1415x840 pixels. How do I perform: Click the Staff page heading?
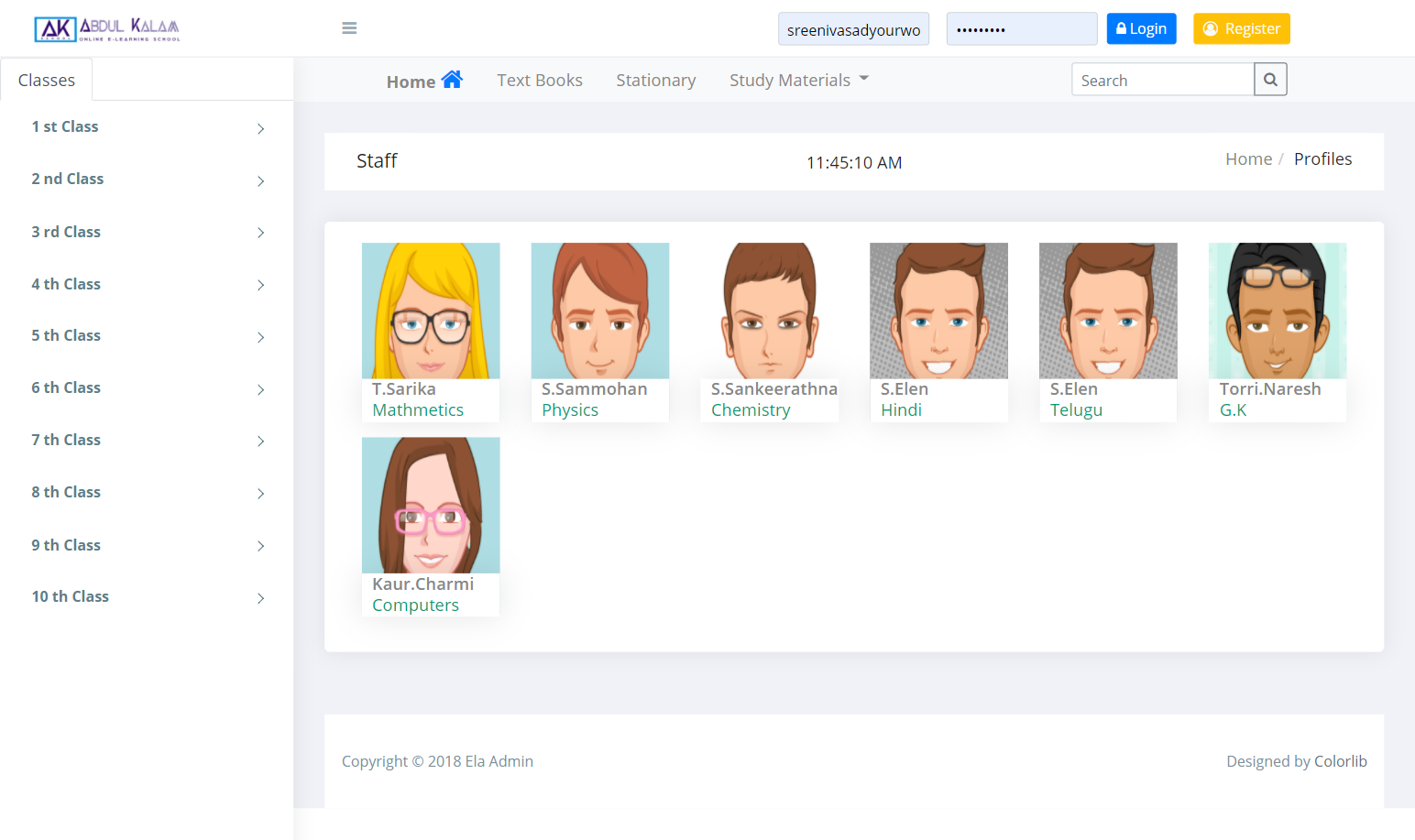coord(377,161)
